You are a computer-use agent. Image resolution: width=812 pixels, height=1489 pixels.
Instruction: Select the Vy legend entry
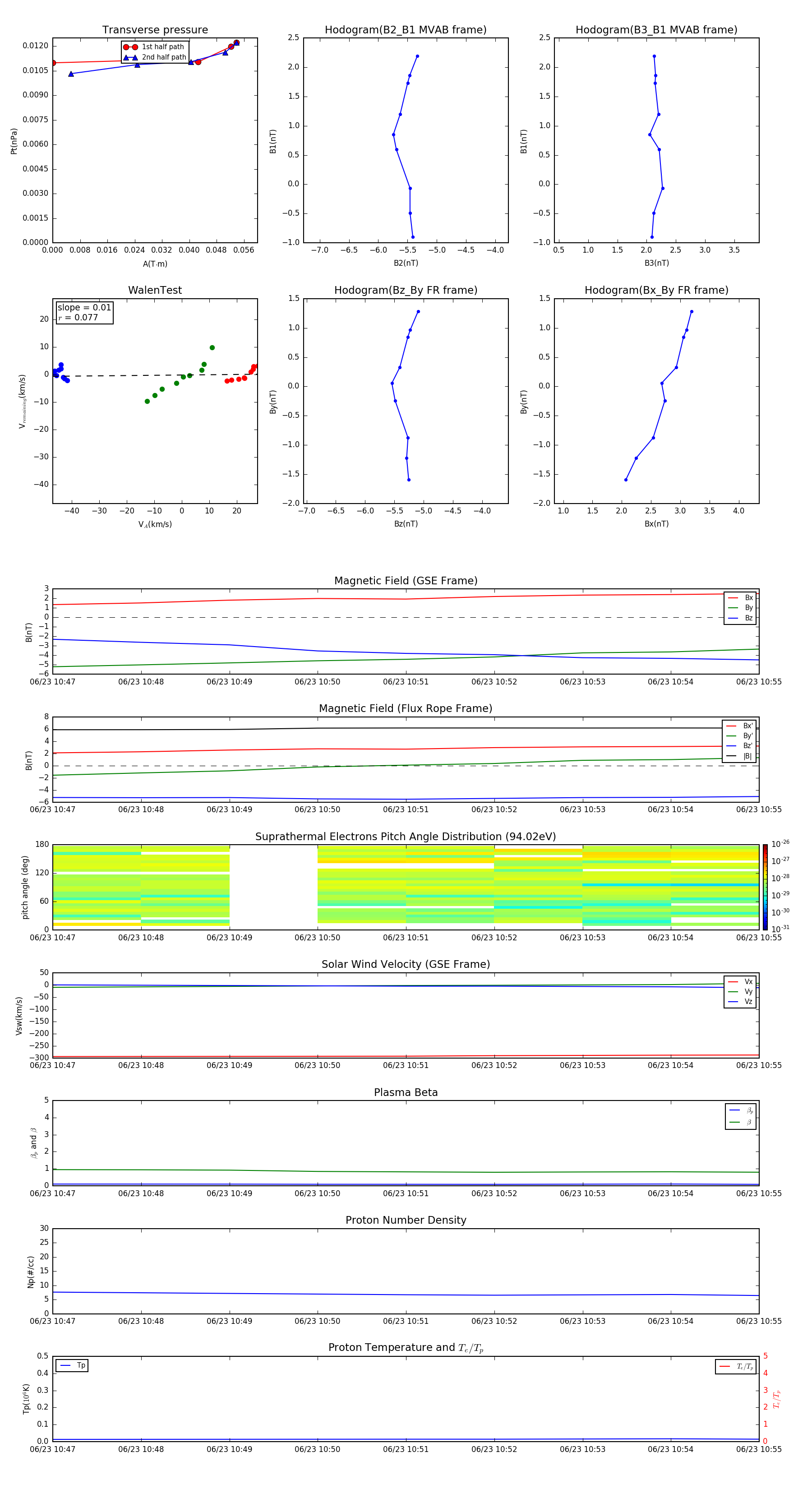tap(740, 992)
